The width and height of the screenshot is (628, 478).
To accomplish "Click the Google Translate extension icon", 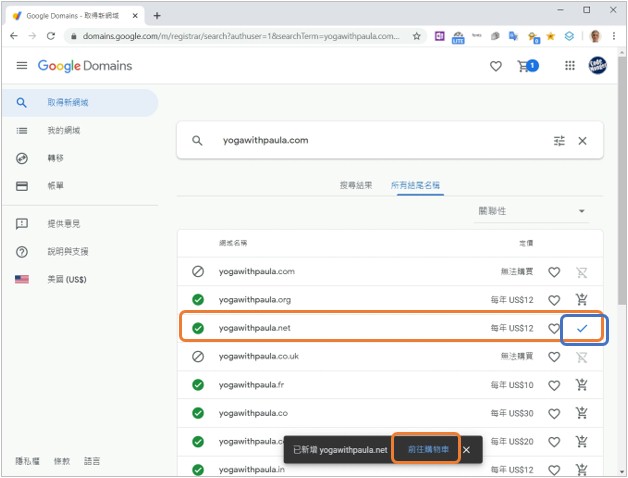I will pos(513,36).
